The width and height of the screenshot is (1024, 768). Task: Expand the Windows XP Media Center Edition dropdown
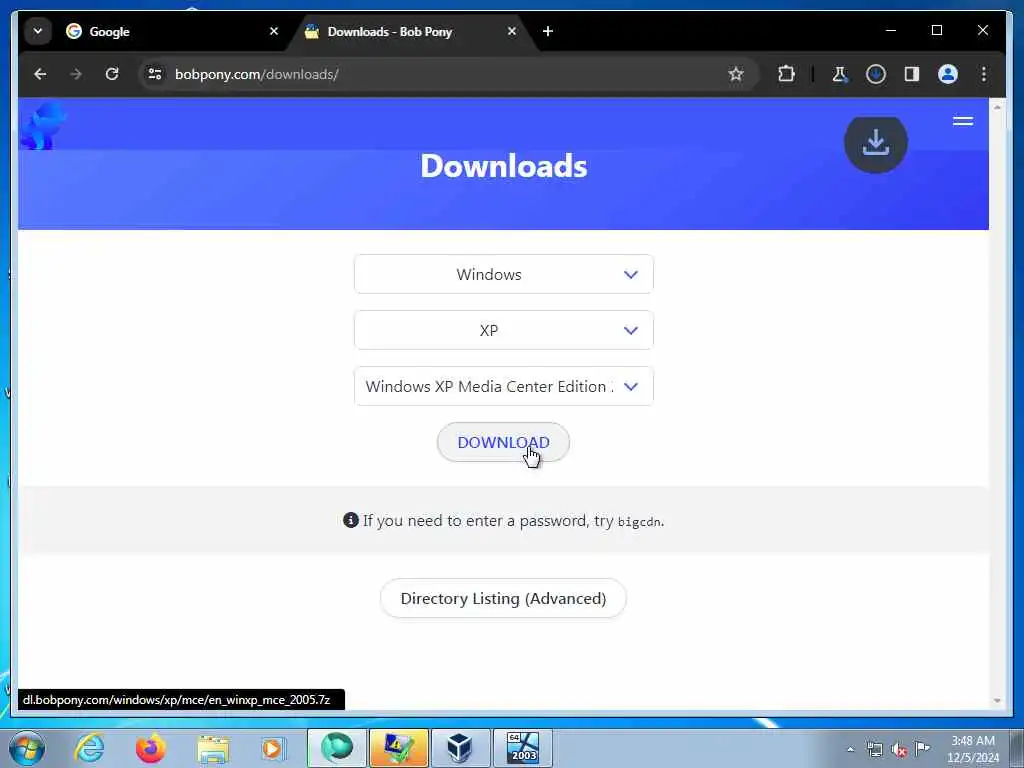point(504,387)
